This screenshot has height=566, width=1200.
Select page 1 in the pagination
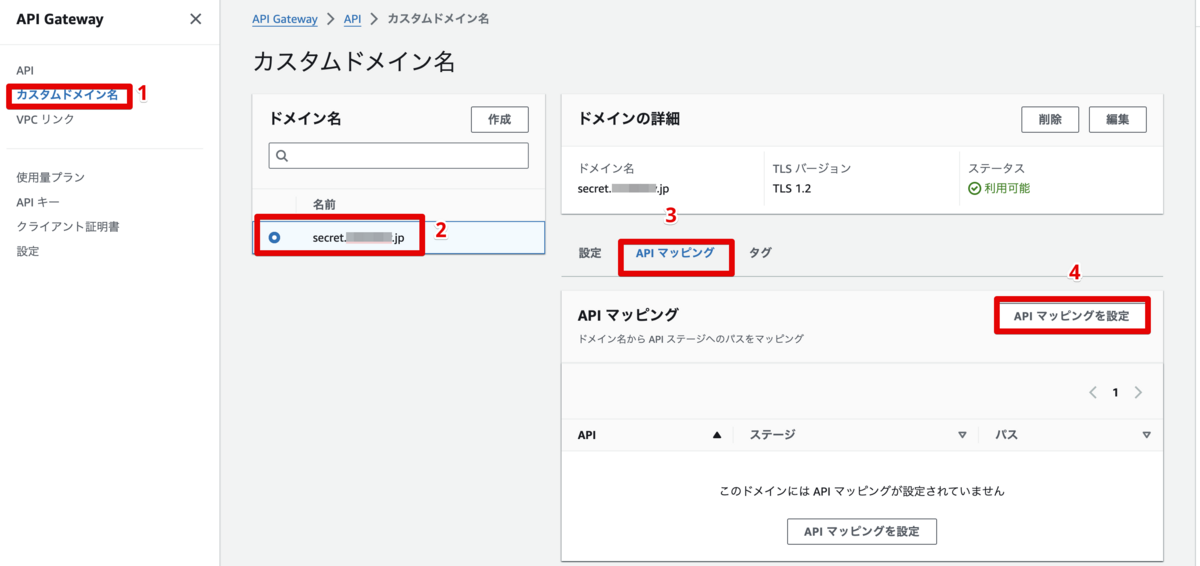click(1116, 392)
